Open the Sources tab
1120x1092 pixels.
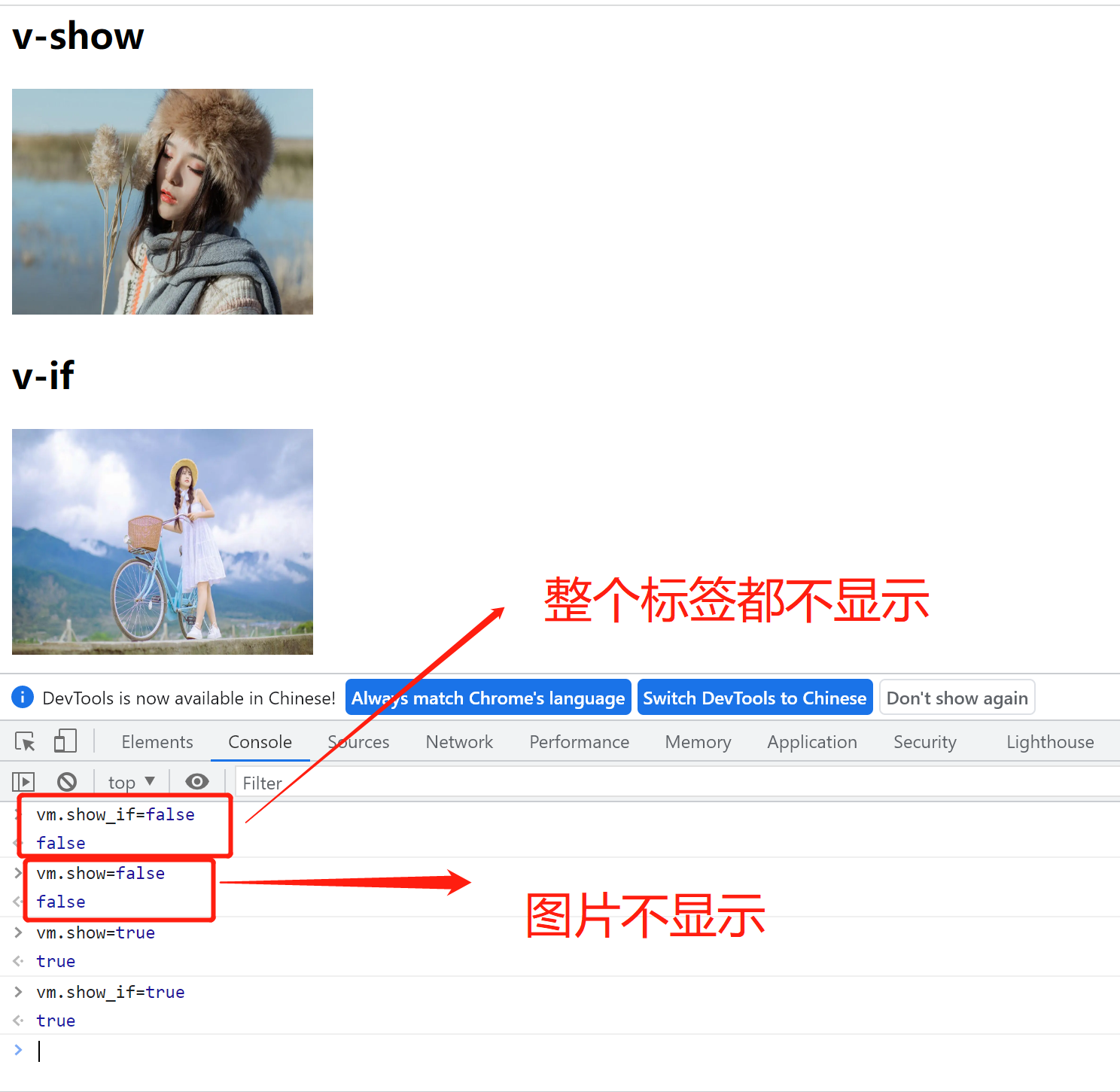359,742
